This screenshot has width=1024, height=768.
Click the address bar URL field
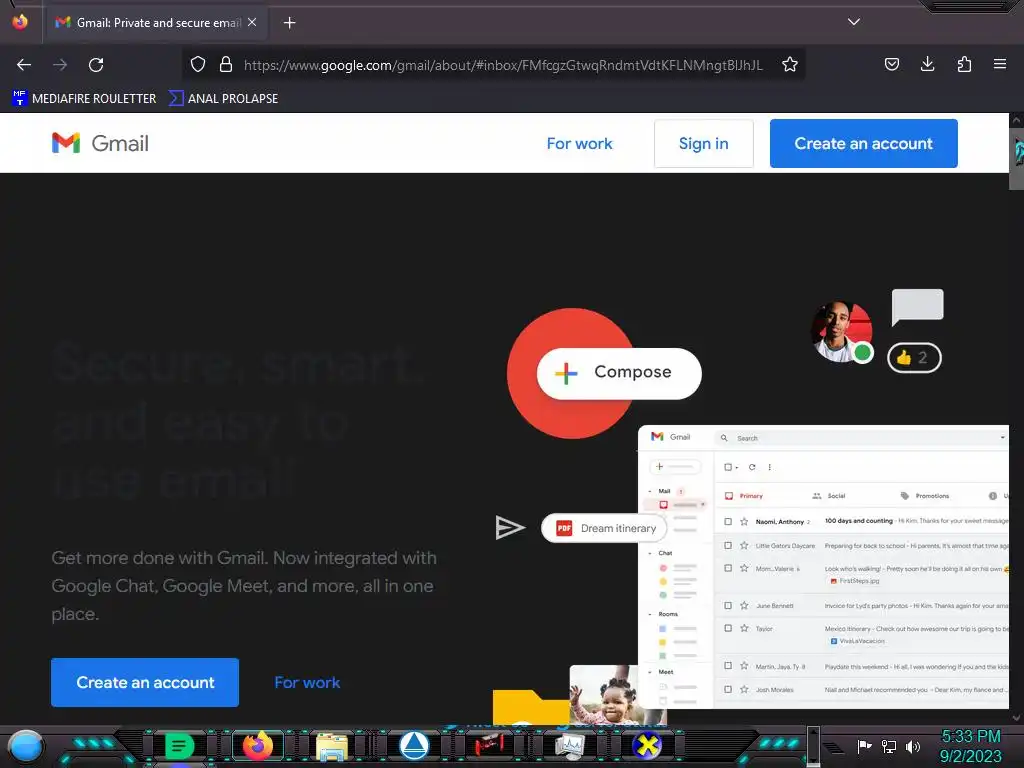click(x=503, y=65)
